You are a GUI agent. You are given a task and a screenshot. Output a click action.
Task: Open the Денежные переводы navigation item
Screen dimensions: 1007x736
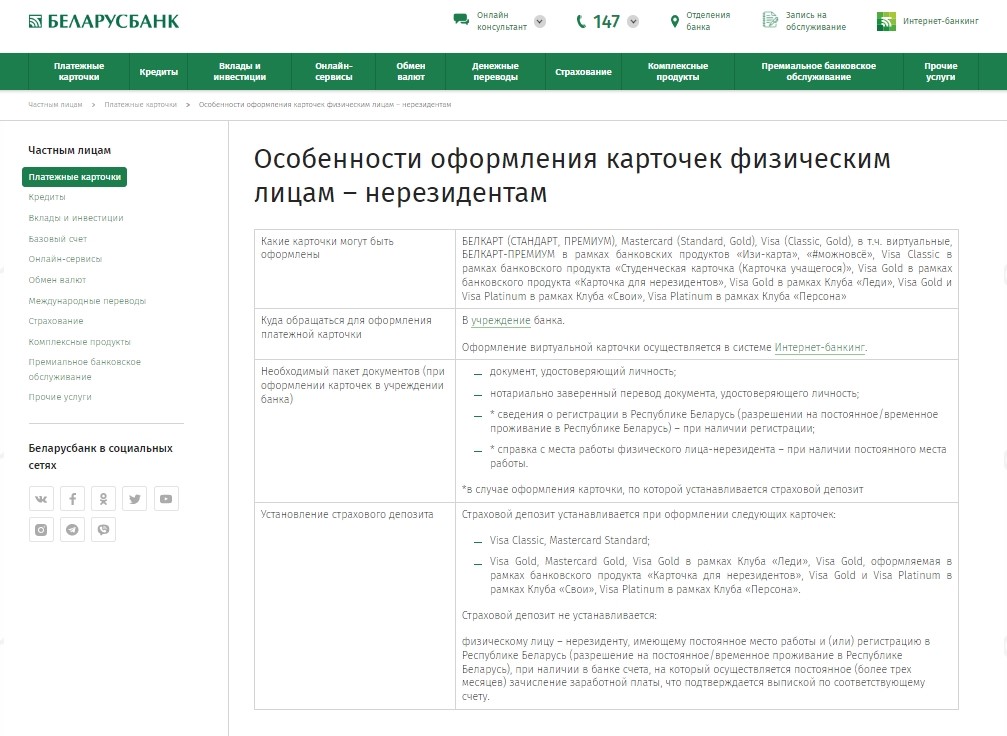[x=495, y=71]
